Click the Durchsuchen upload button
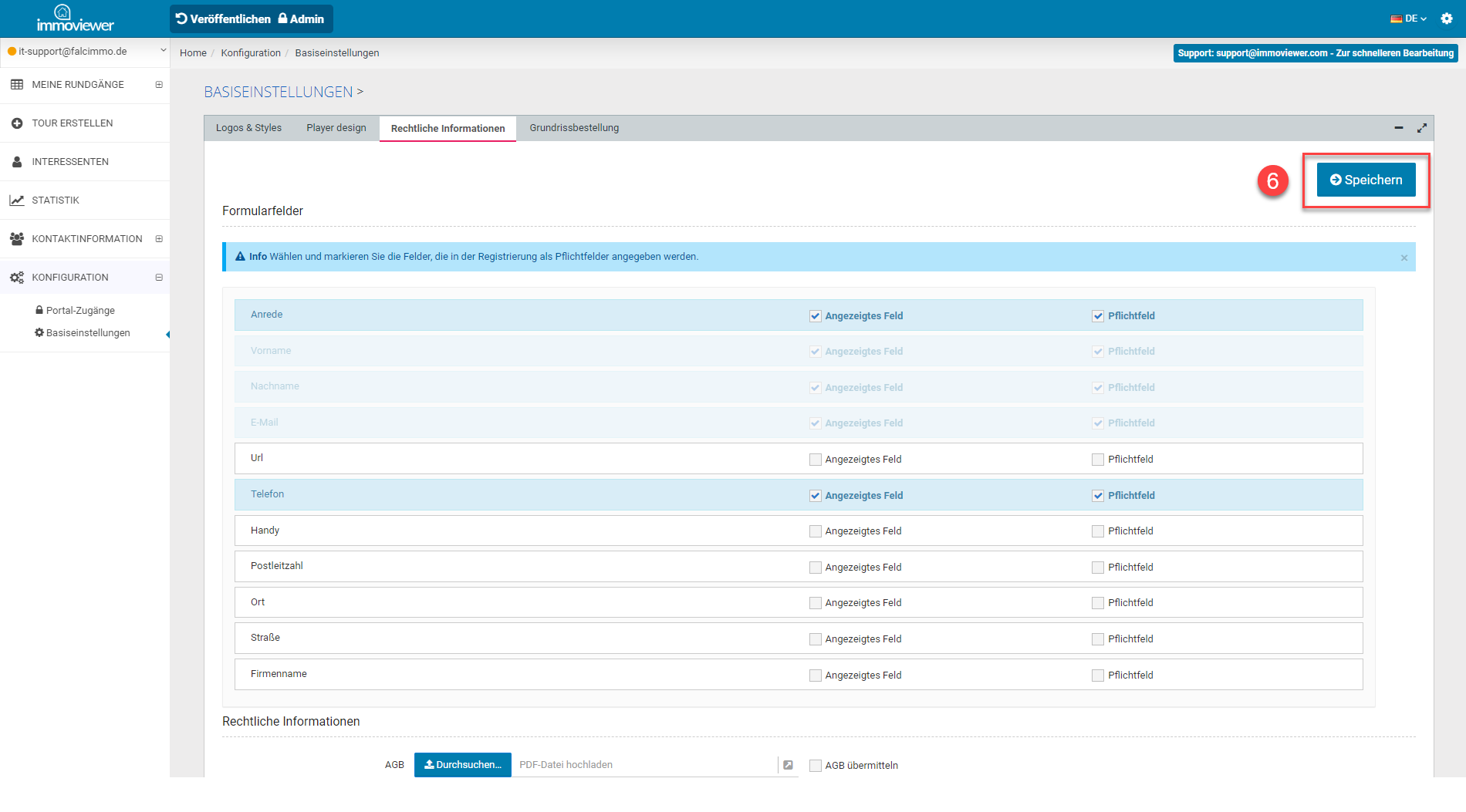The width and height of the screenshot is (1466, 812). click(x=462, y=765)
